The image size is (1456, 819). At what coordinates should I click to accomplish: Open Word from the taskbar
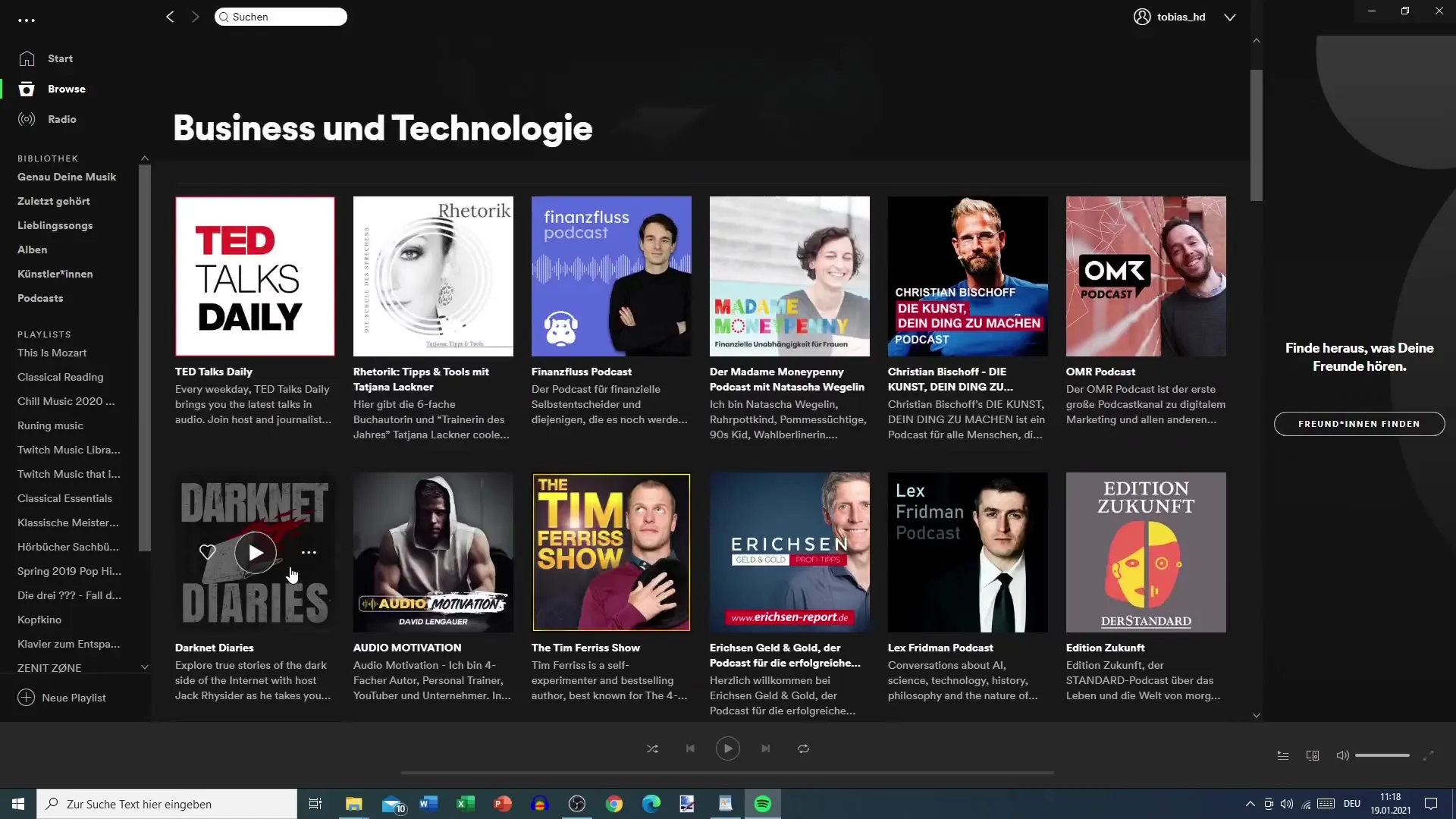428,804
